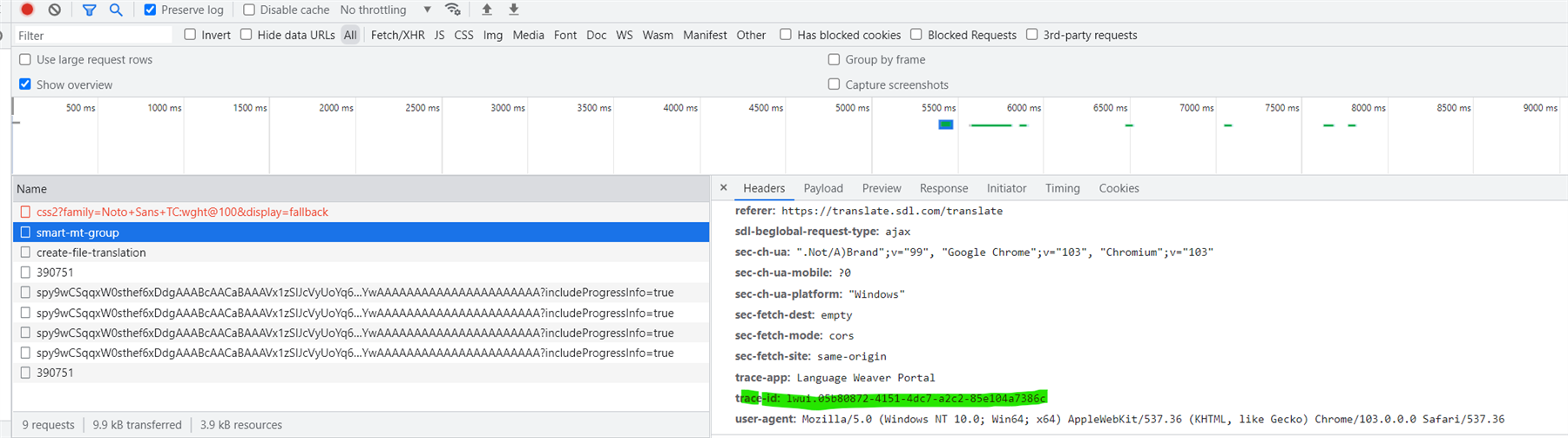Open the No throttling dropdown
This screenshot has width=1568, height=438.
coord(385,10)
